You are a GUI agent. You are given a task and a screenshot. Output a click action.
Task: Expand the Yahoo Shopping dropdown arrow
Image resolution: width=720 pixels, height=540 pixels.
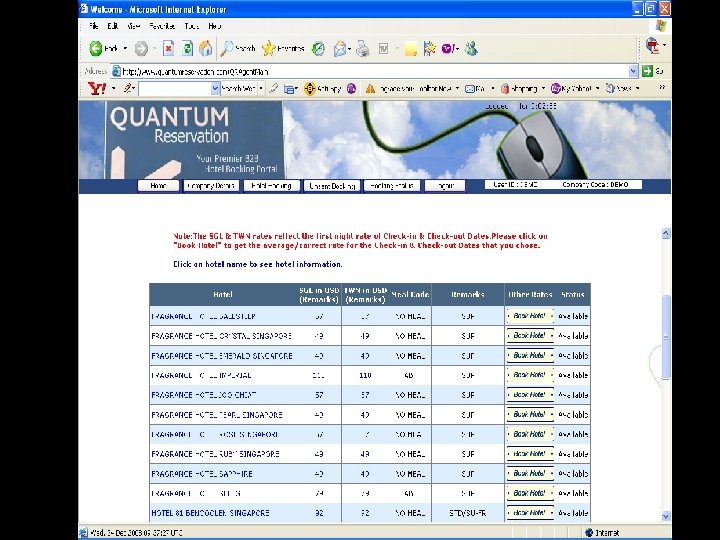coord(543,89)
